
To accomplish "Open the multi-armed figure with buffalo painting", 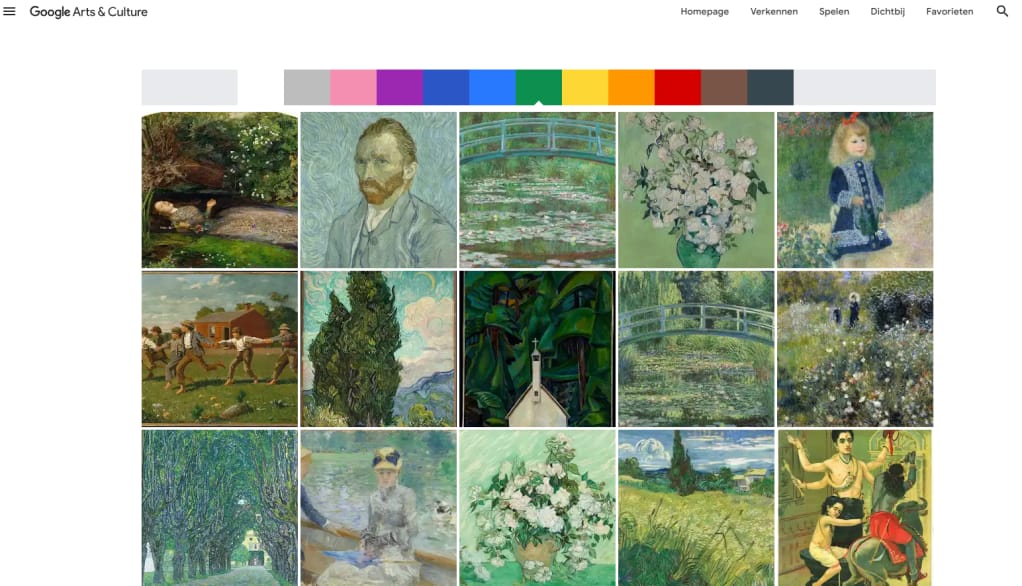I will pyautogui.click(x=855, y=508).
